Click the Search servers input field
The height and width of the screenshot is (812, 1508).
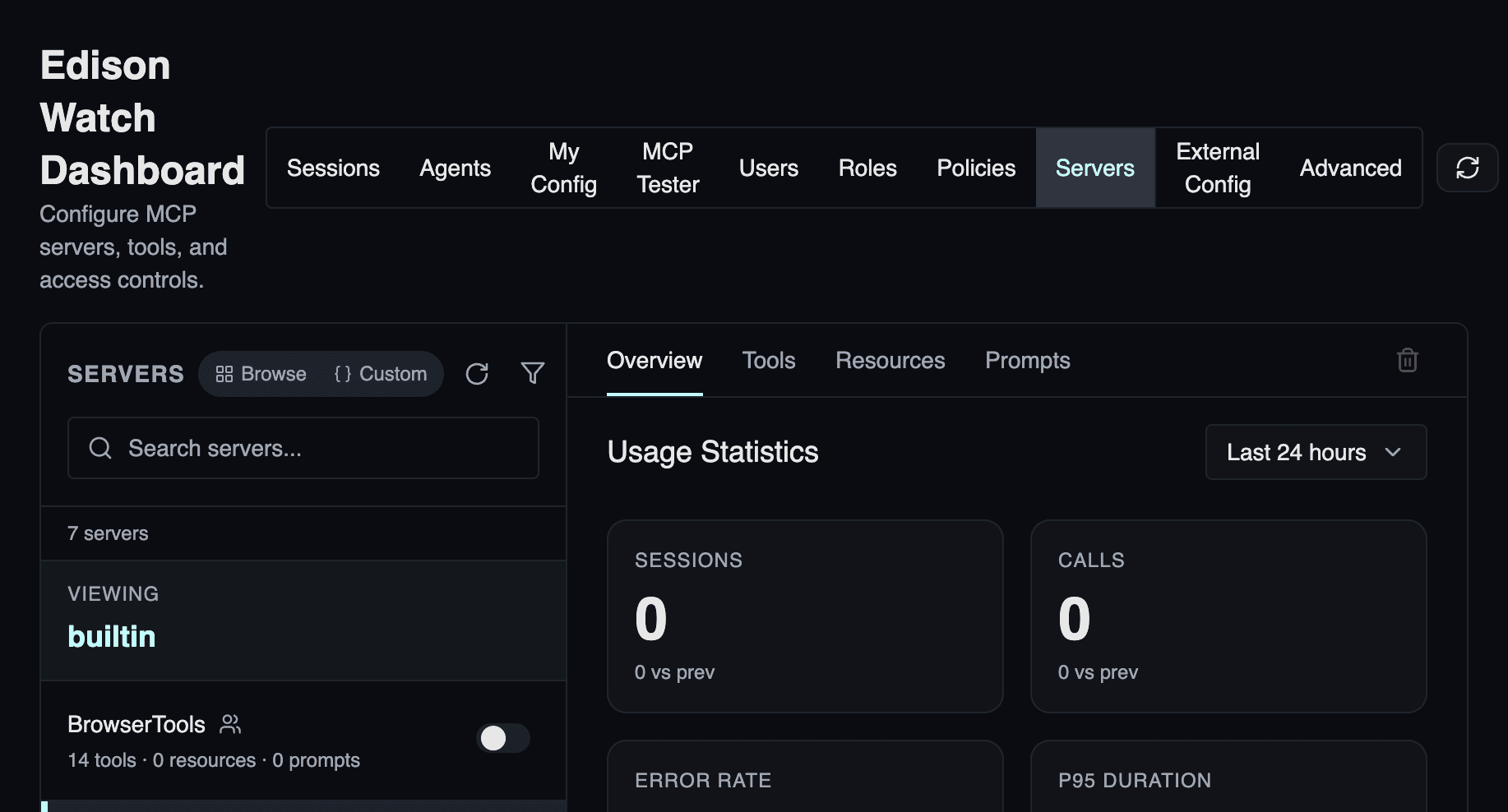pos(303,448)
